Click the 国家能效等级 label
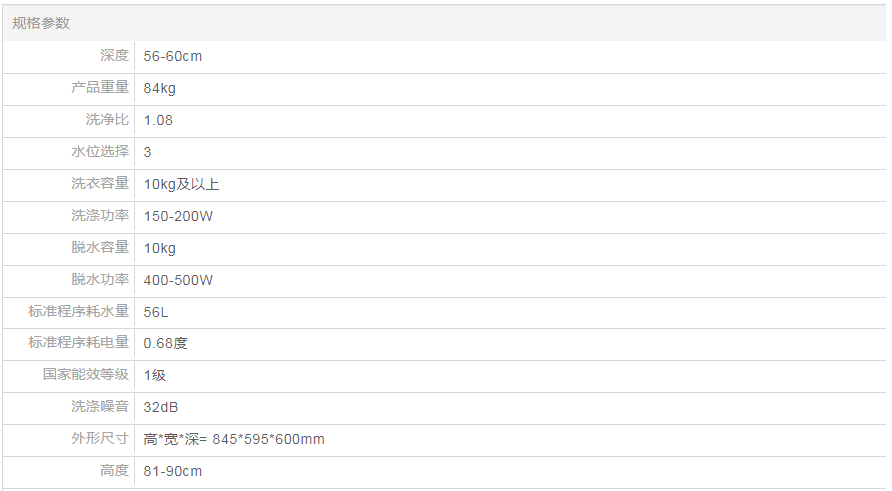 [86, 375]
